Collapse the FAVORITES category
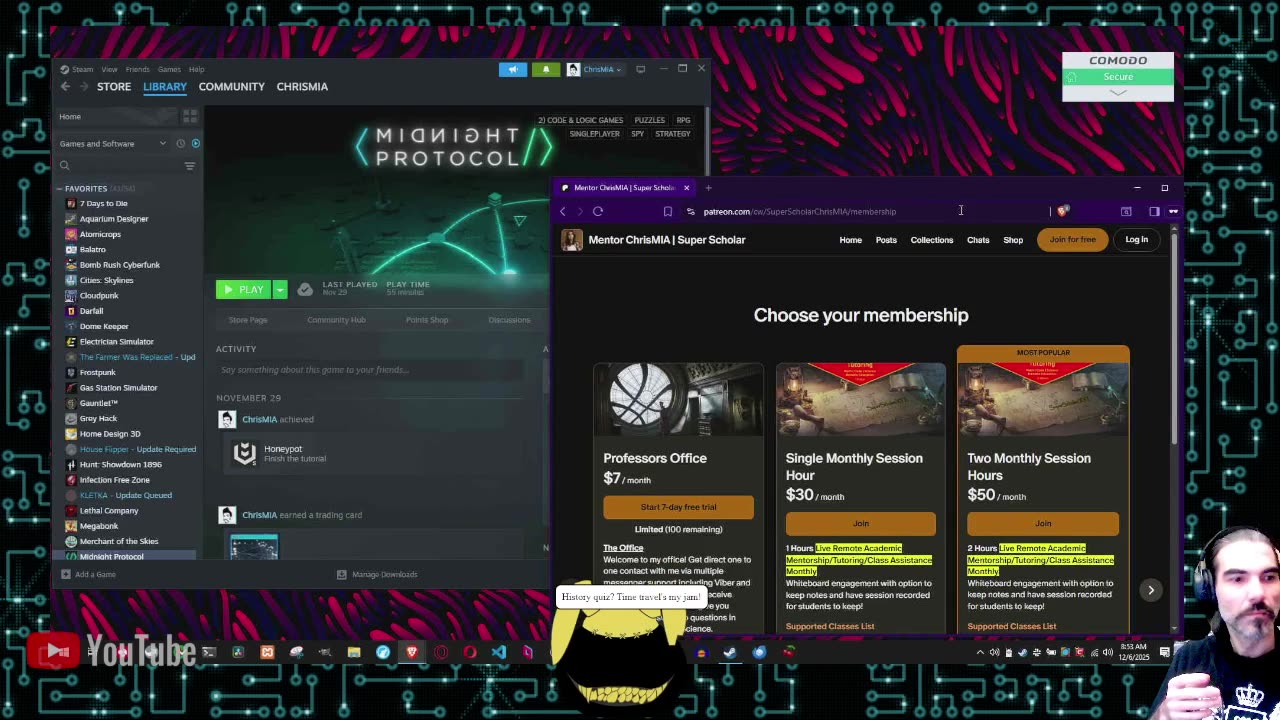The width and height of the screenshot is (1280, 720). (60, 188)
